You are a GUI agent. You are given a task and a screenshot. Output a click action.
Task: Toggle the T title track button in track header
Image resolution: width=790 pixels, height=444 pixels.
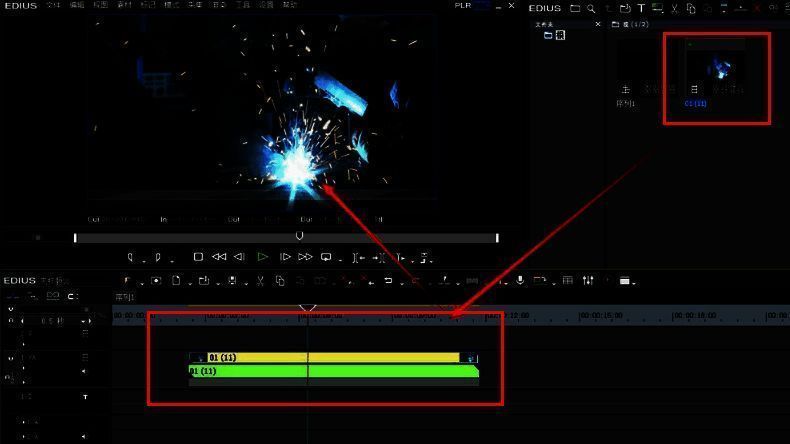point(84,397)
